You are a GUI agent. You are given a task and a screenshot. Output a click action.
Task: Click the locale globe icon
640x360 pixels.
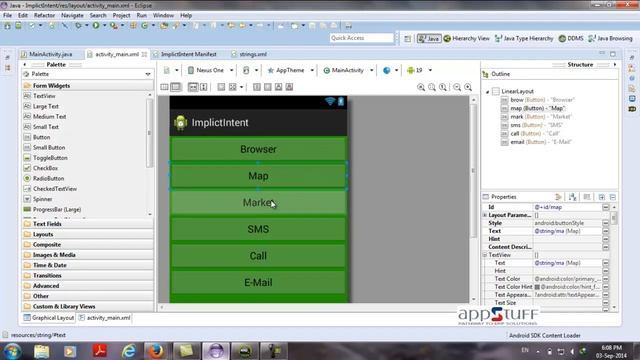point(387,70)
